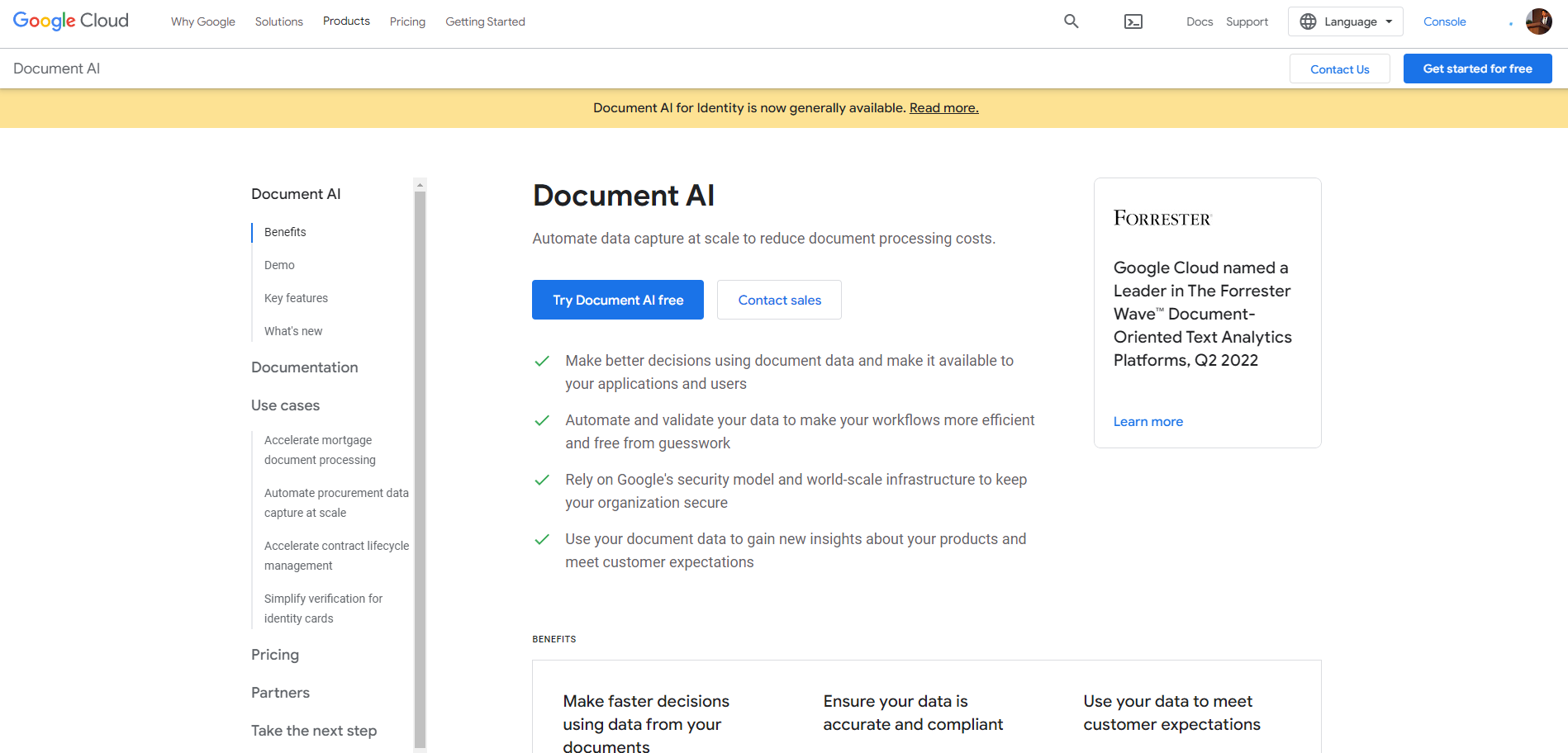Select Pricing in the left sidebar
Image resolution: width=1568 pixels, height=753 pixels.
pos(275,655)
